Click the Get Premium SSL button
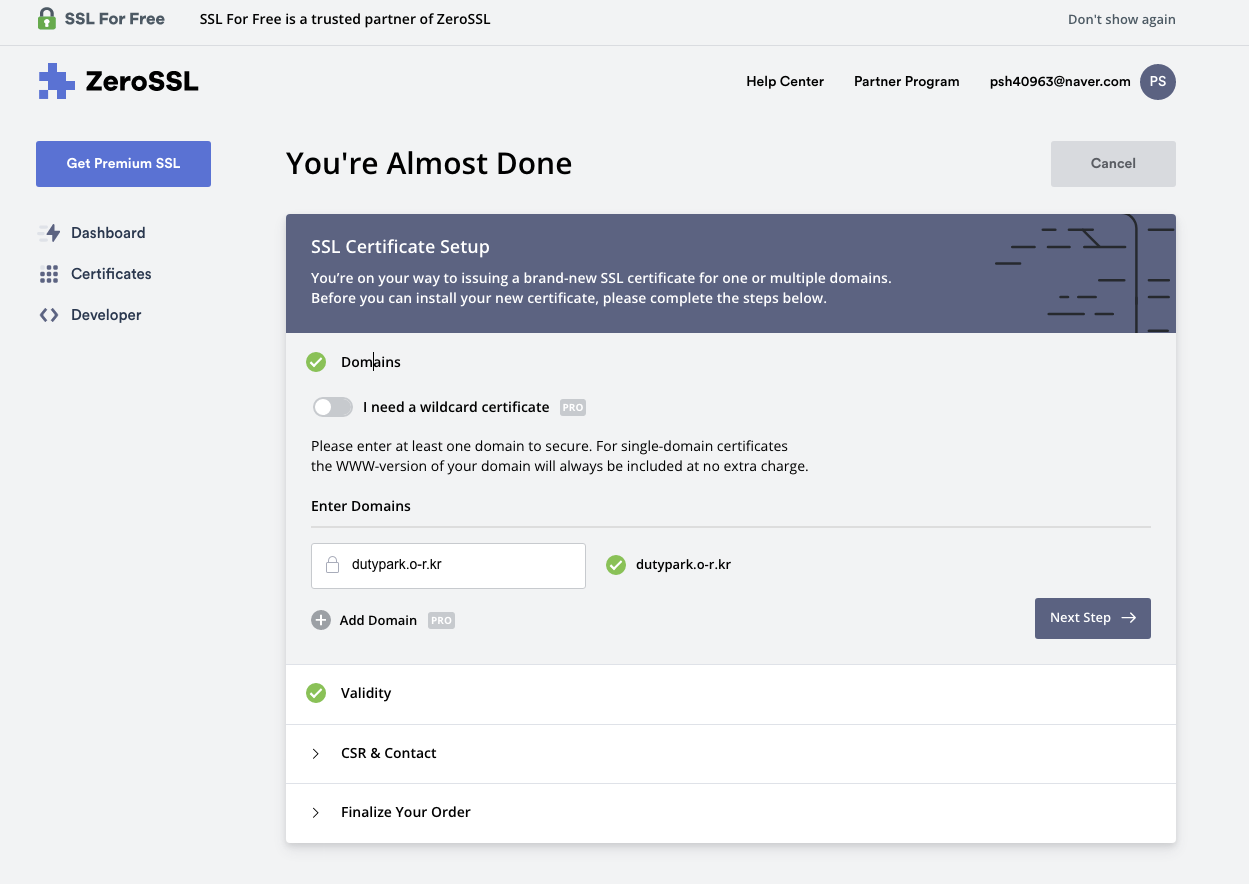 [124, 164]
